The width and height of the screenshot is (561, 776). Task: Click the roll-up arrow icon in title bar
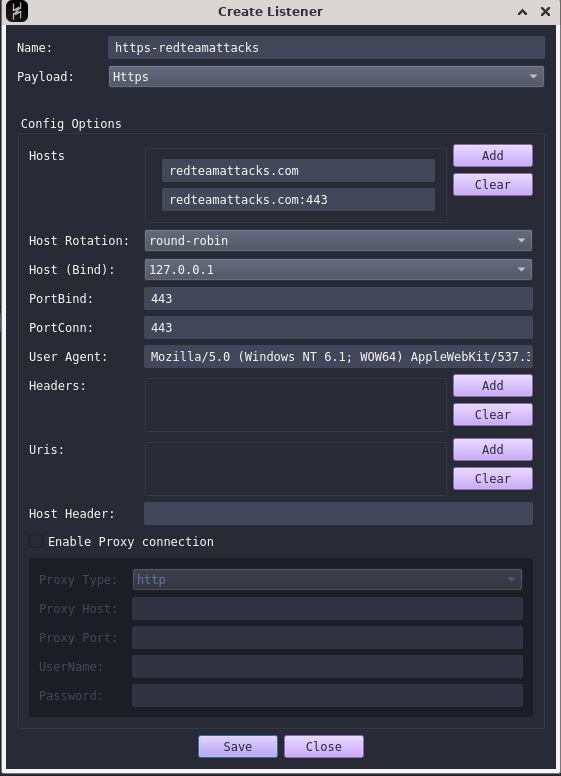(x=522, y=12)
